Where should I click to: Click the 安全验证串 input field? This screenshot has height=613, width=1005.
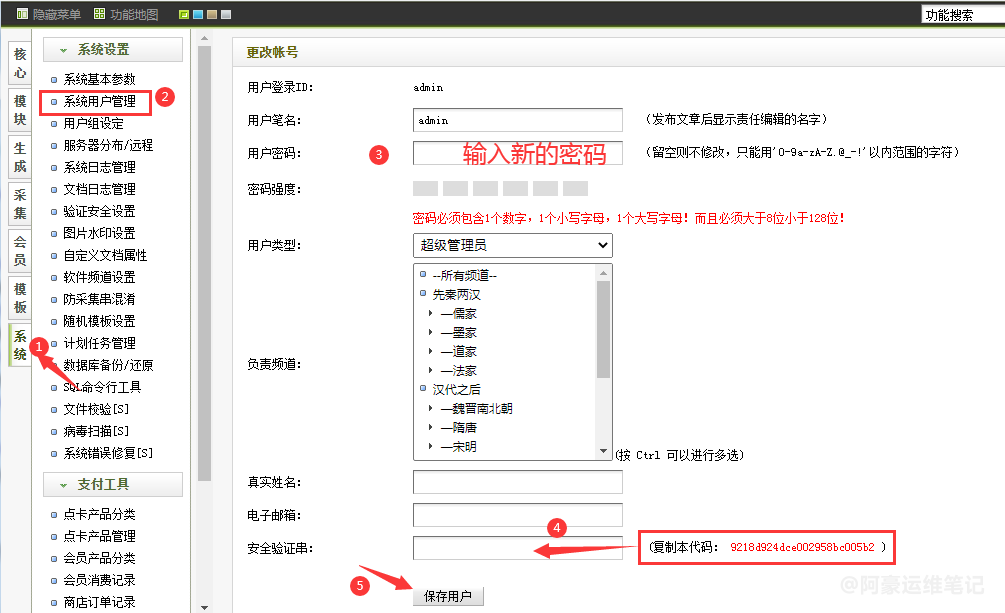[517, 548]
